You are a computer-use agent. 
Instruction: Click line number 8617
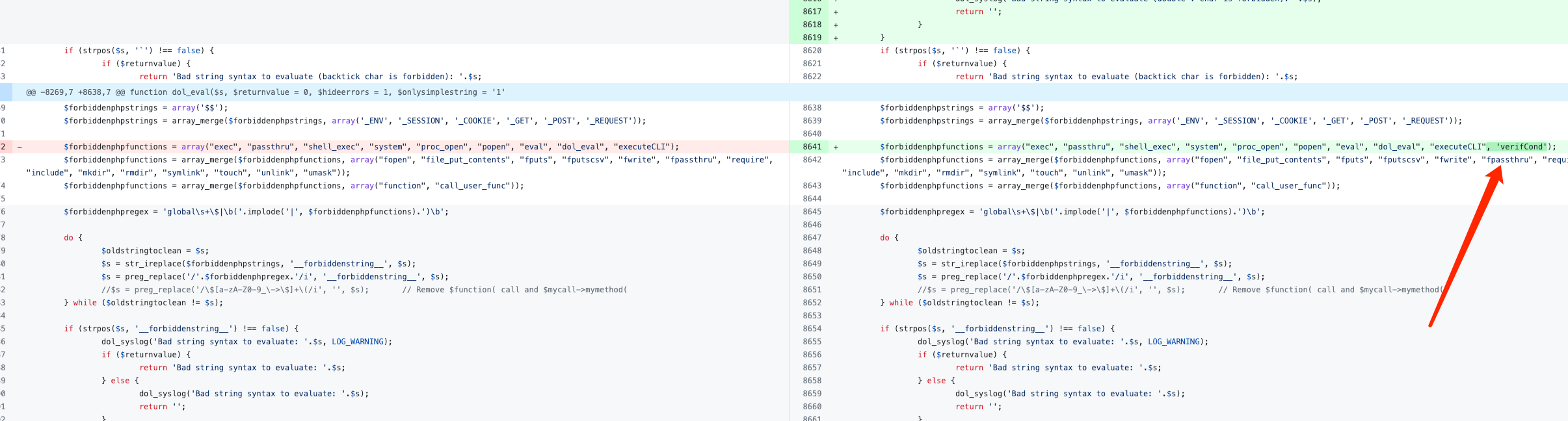tap(812, 12)
